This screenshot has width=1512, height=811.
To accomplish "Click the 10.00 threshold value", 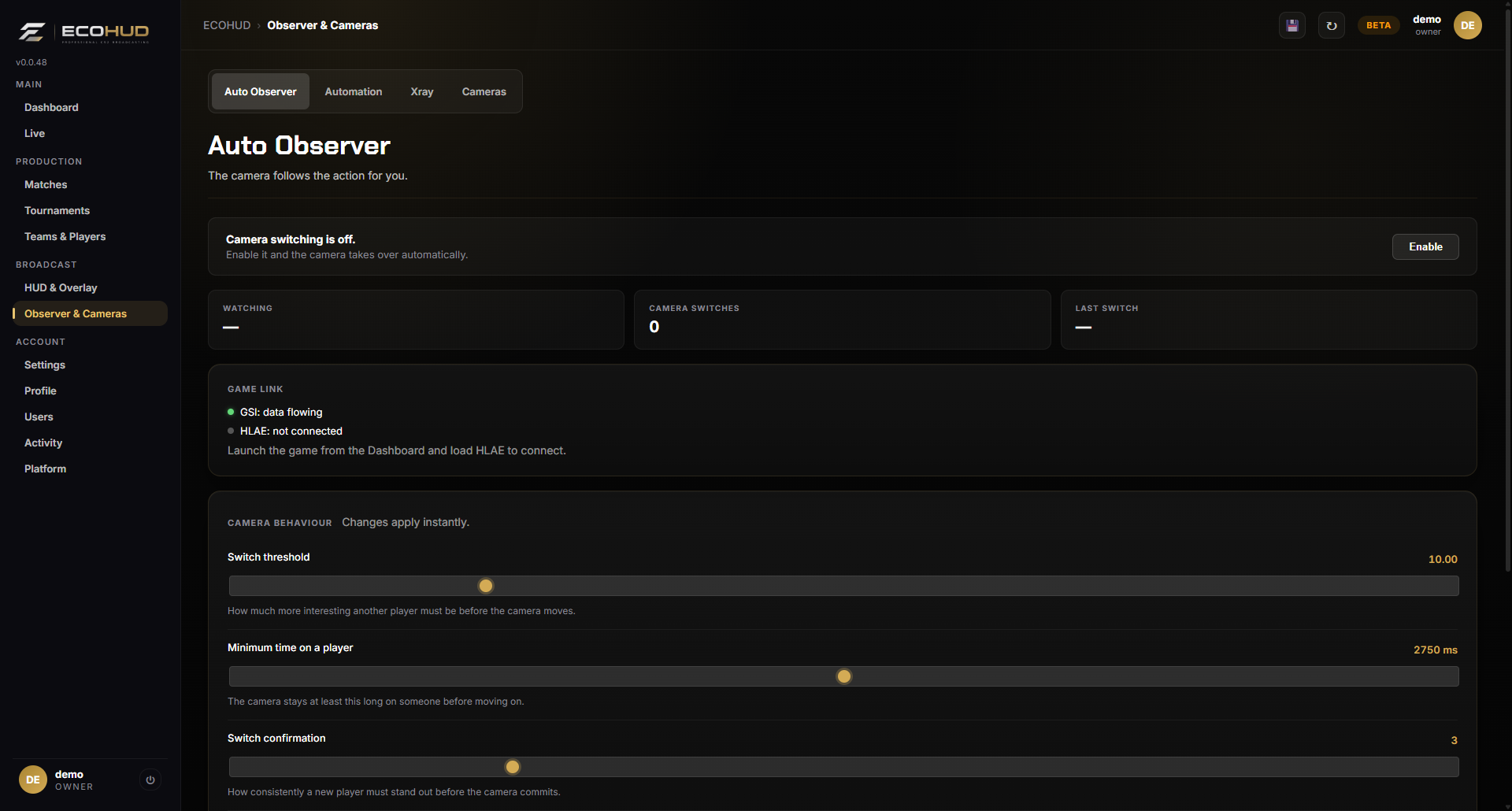I will coord(1443,559).
